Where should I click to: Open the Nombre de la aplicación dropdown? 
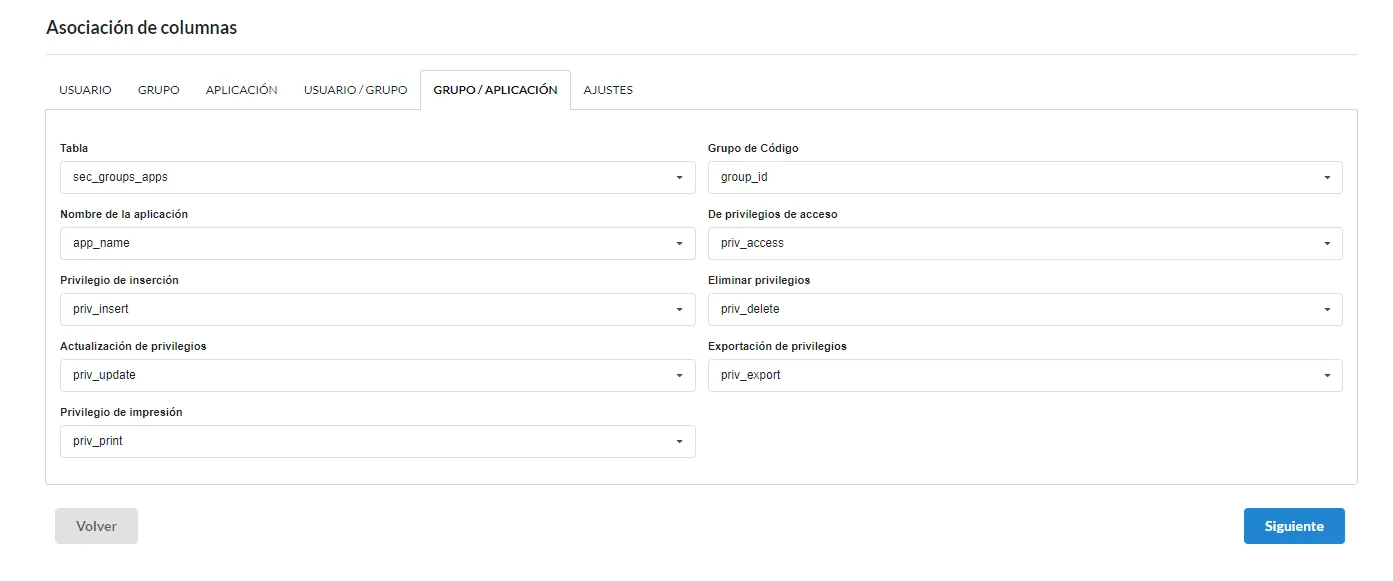coord(378,243)
